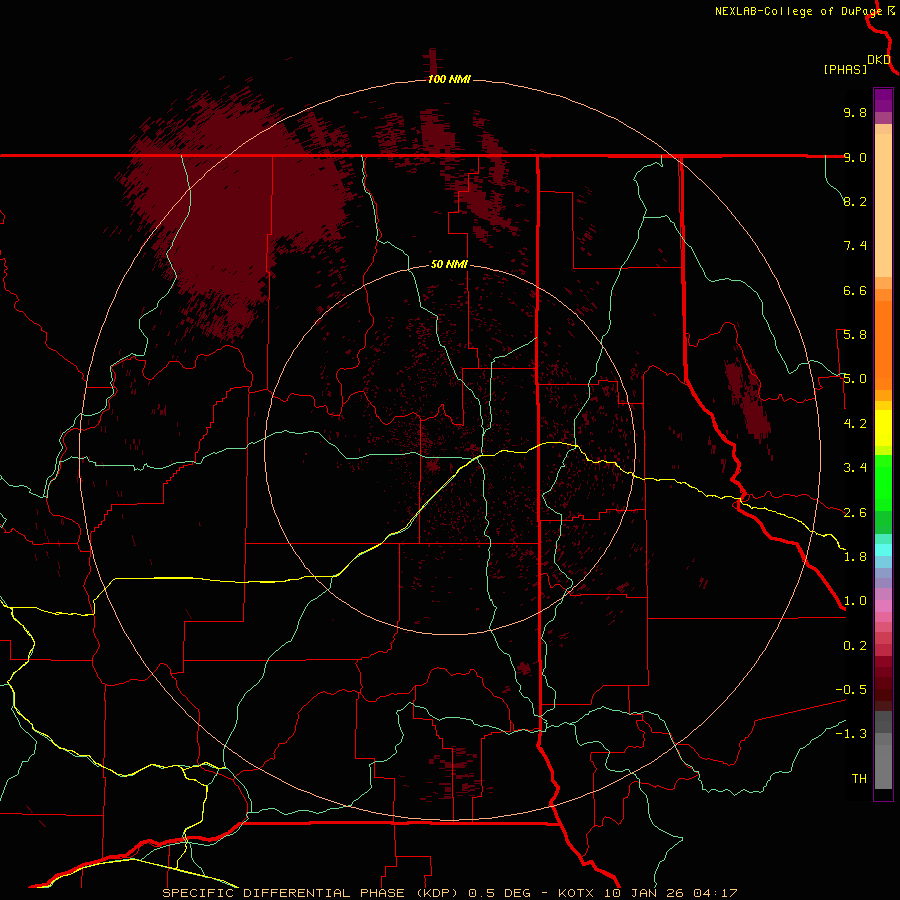Click the bright green band of the color bar
The image size is (900, 900).
883,483
